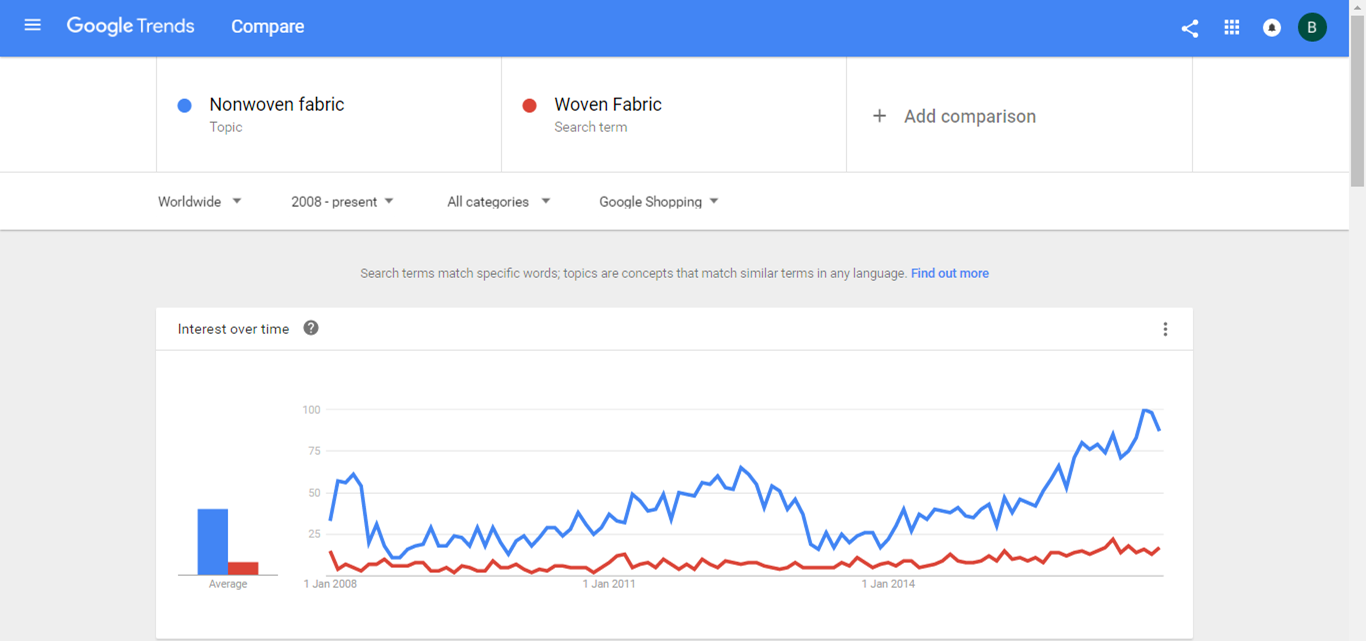Screen dimensions: 1366x641
Task: Open the 2008 - present date dropdown
Action: tap(342, 202)
